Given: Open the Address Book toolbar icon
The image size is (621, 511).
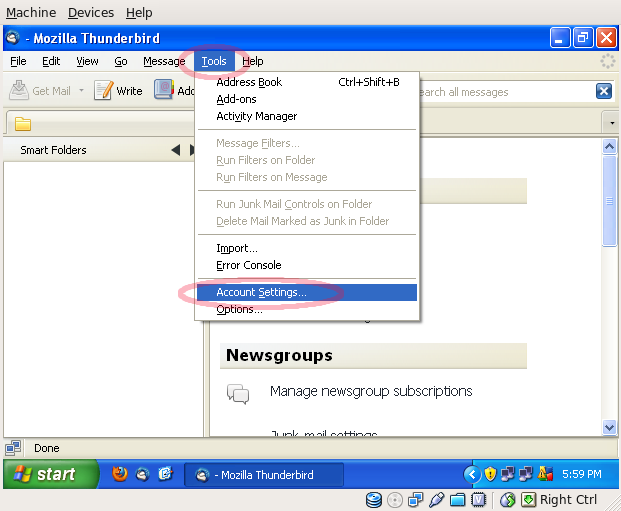Looking at the screenshot, I should [x=163, y=90].
